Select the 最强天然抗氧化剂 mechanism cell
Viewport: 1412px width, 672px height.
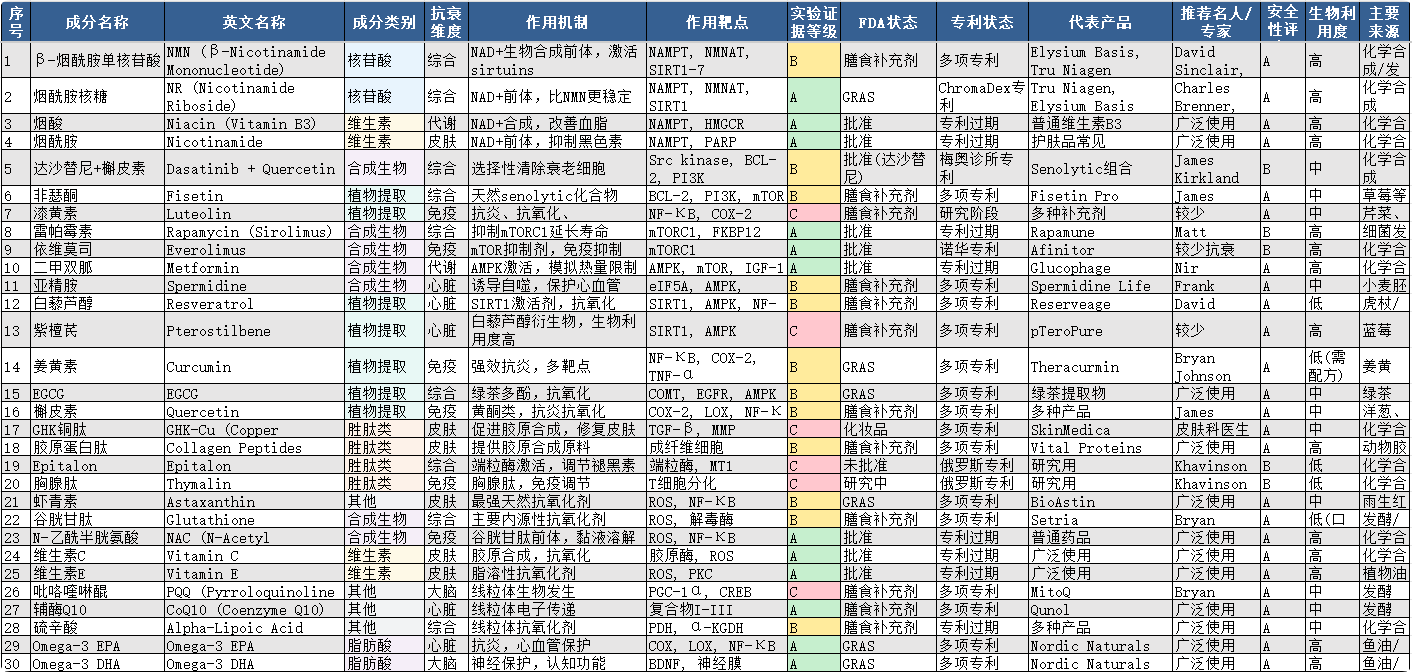(x=557, y=501)
